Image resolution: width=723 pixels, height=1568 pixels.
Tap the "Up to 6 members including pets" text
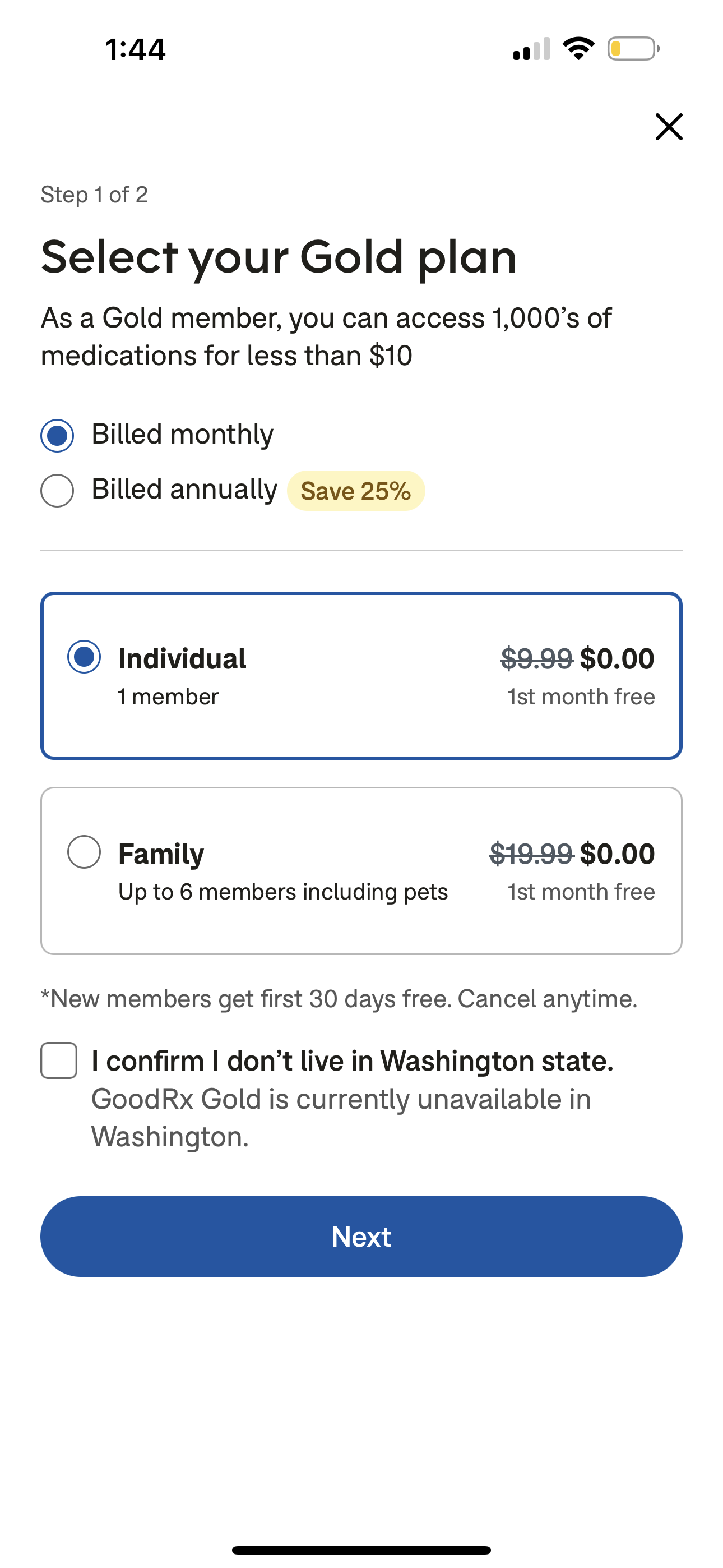[283, 892]
